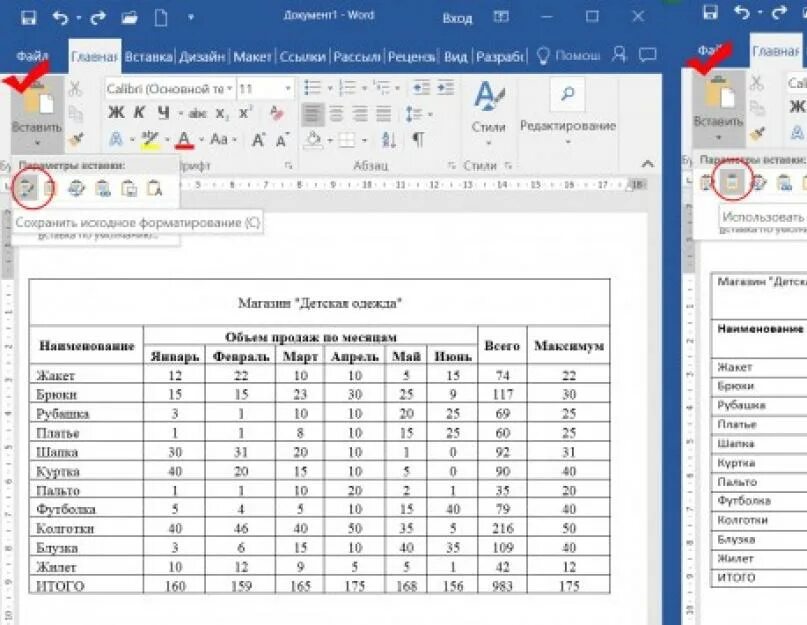Click multilevel list icon
Image resolution: width=807 pixels, height=625 pixels.
tap(382, 88)
